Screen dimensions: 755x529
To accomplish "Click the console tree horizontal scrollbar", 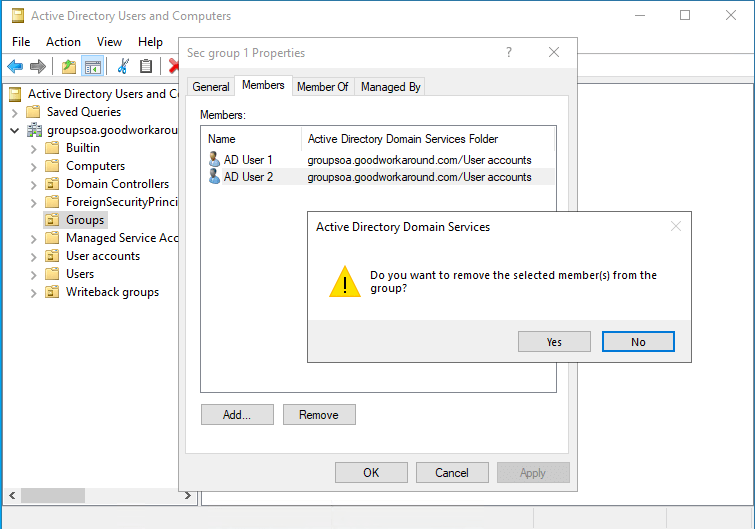I will click(x=100, y=495).
